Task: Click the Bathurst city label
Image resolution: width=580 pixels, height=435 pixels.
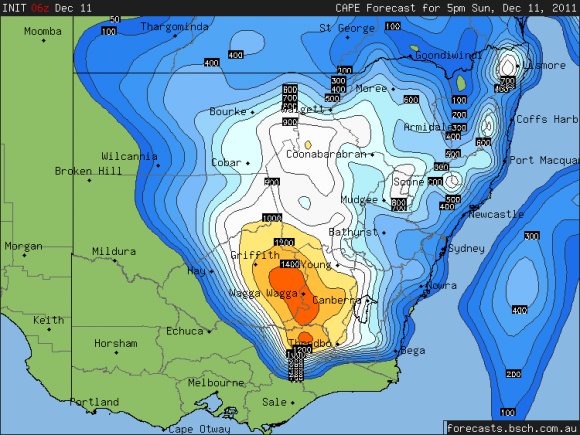Action: coord(353,232)
